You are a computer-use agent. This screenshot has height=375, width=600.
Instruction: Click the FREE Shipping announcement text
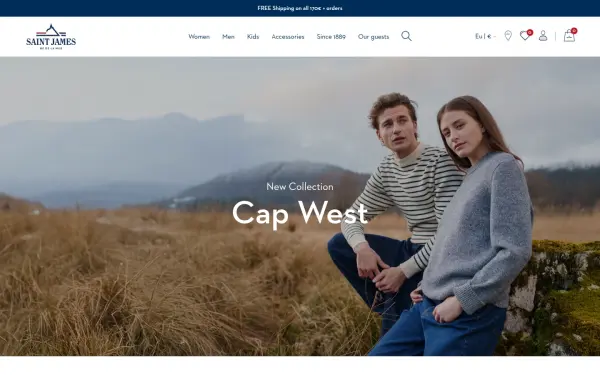click(300, 8)
